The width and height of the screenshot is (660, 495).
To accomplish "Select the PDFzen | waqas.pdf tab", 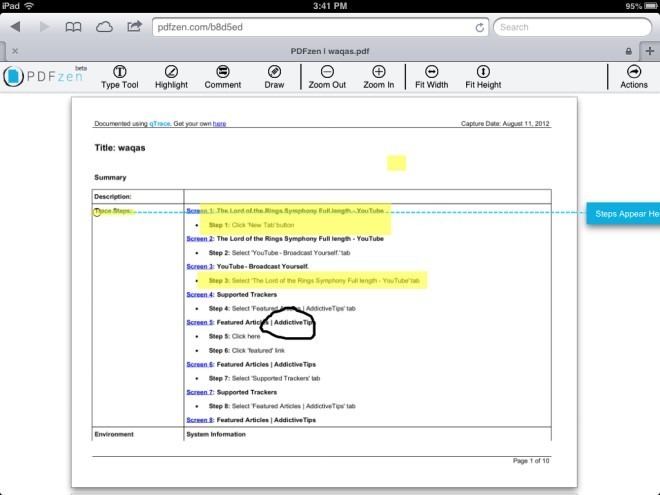I will [330, 51].
